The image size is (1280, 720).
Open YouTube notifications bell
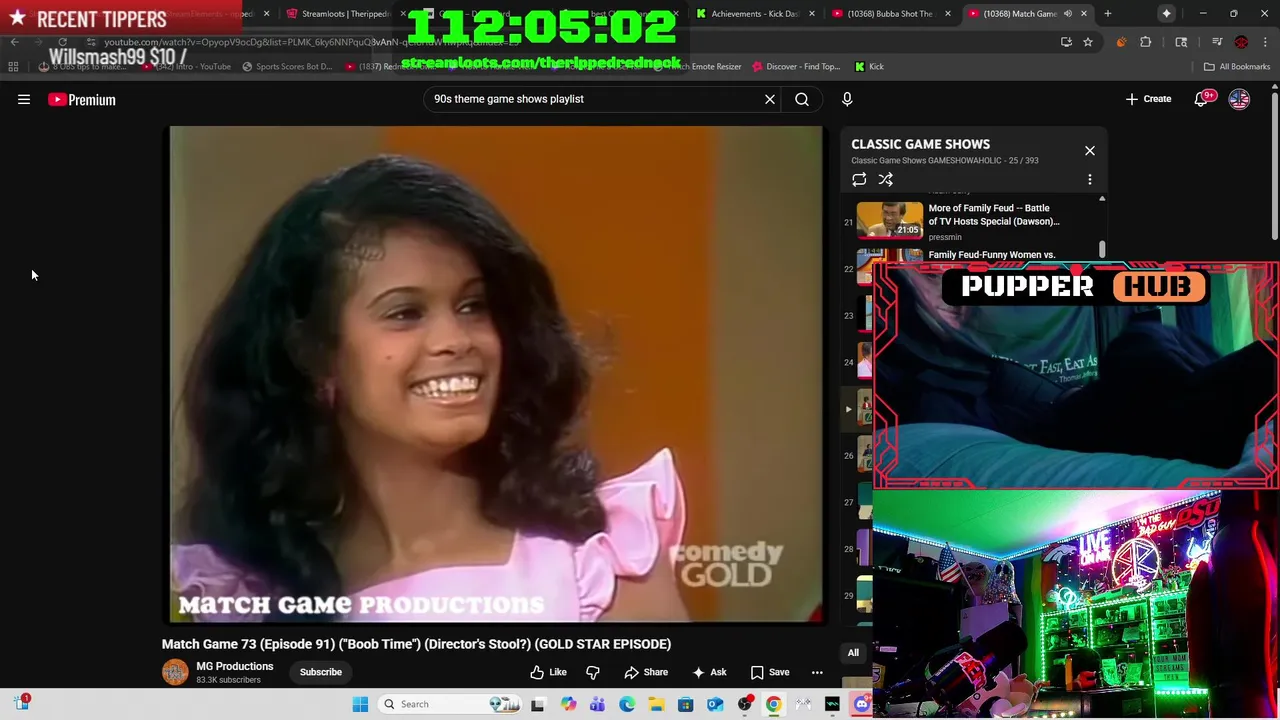pos(1202,99)
